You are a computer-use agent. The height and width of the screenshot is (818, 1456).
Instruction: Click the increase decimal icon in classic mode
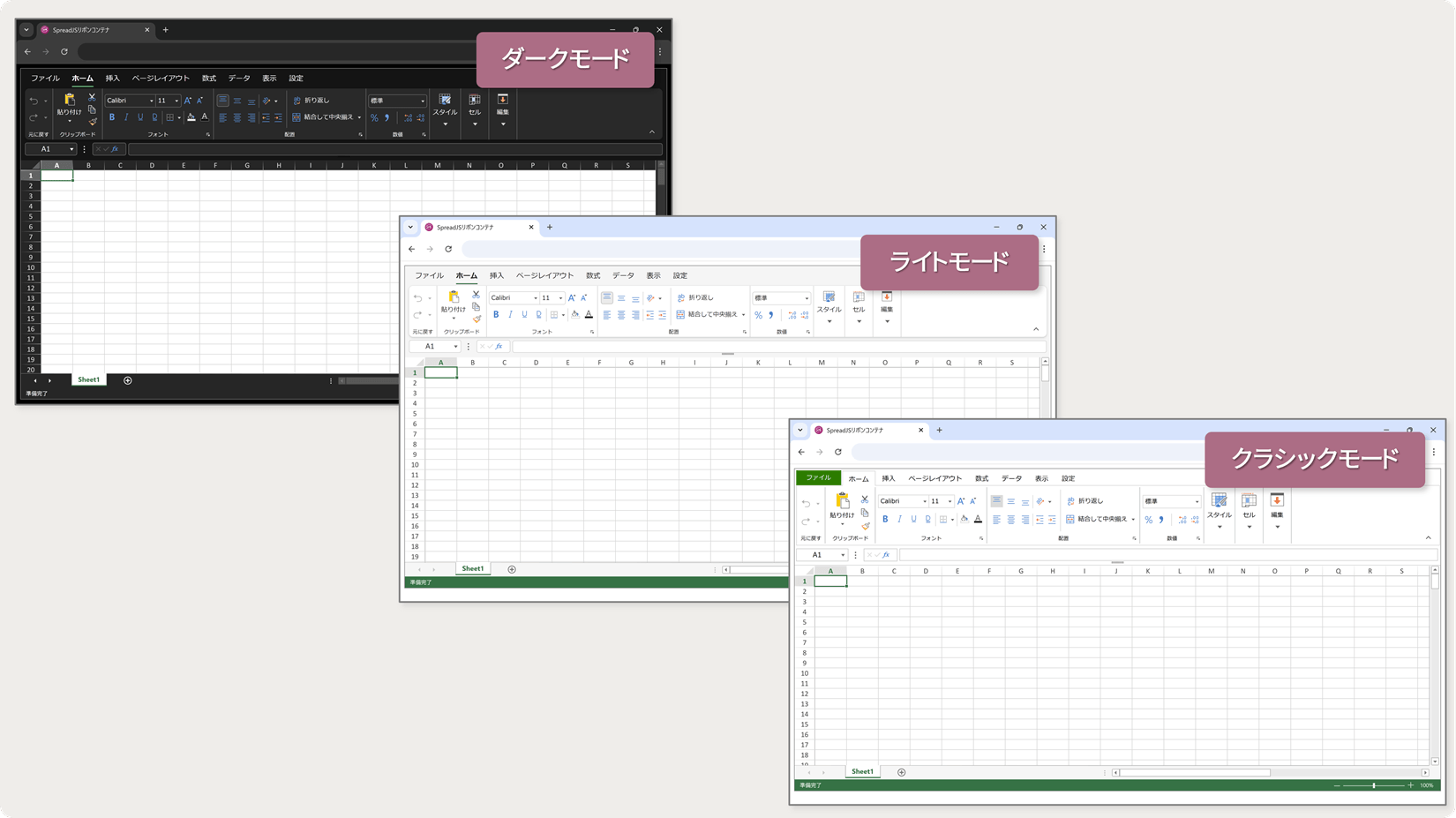click(x=1181, y=519)
